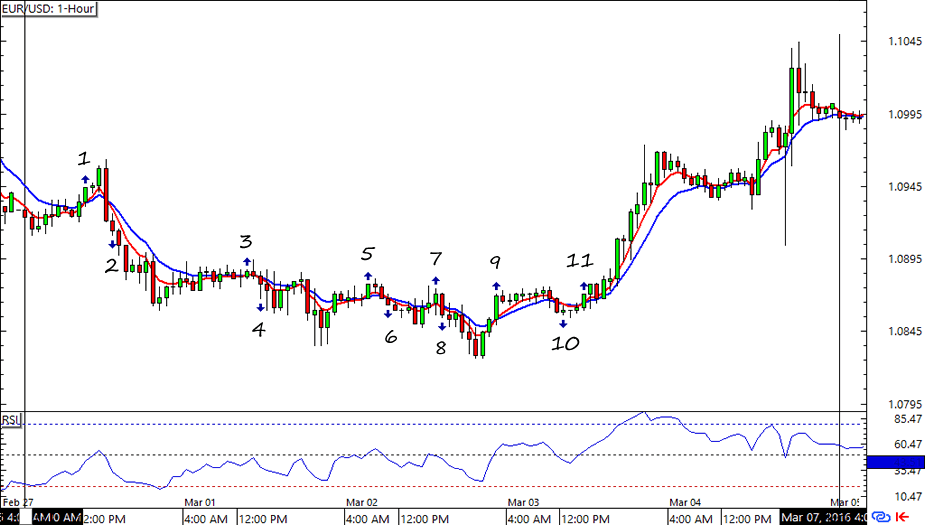This screenshot has width=925, height=525.
Task: Click the 85.47 RSI level value
Action: (908, 419)
